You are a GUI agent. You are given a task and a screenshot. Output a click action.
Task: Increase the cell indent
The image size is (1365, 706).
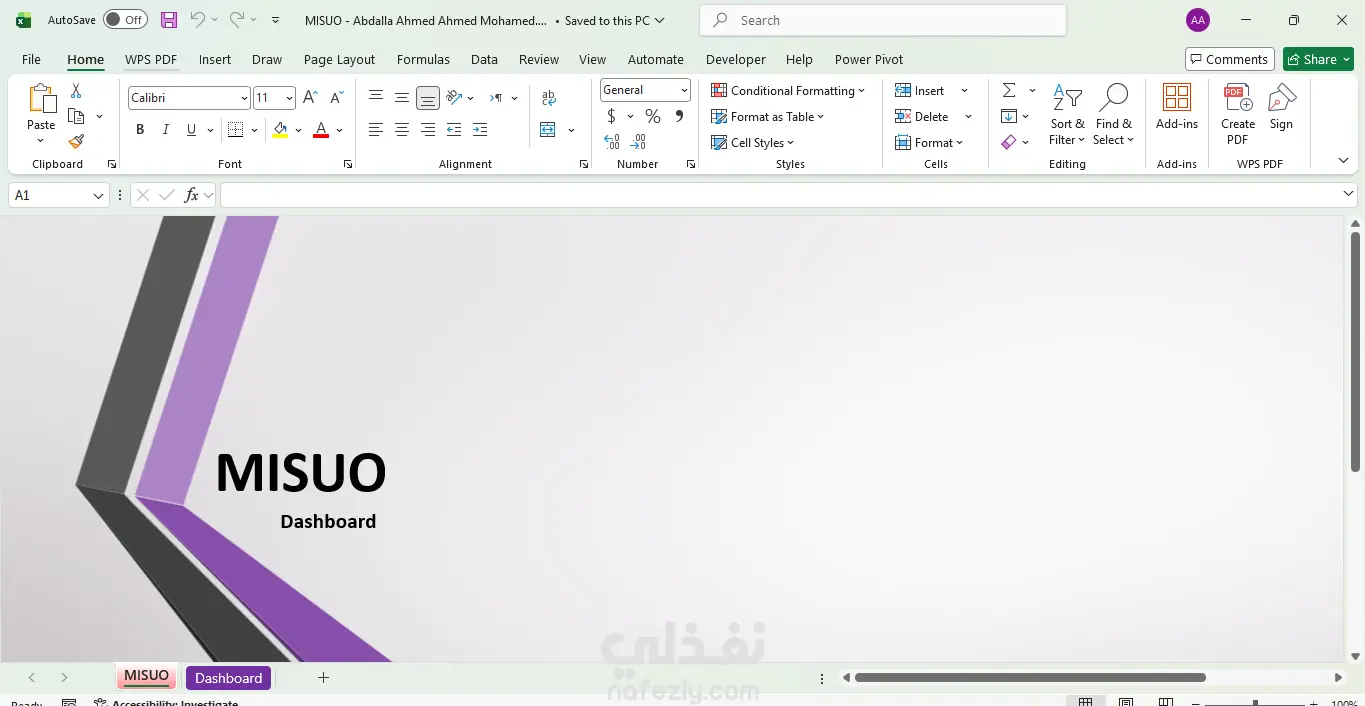point(480,130)
